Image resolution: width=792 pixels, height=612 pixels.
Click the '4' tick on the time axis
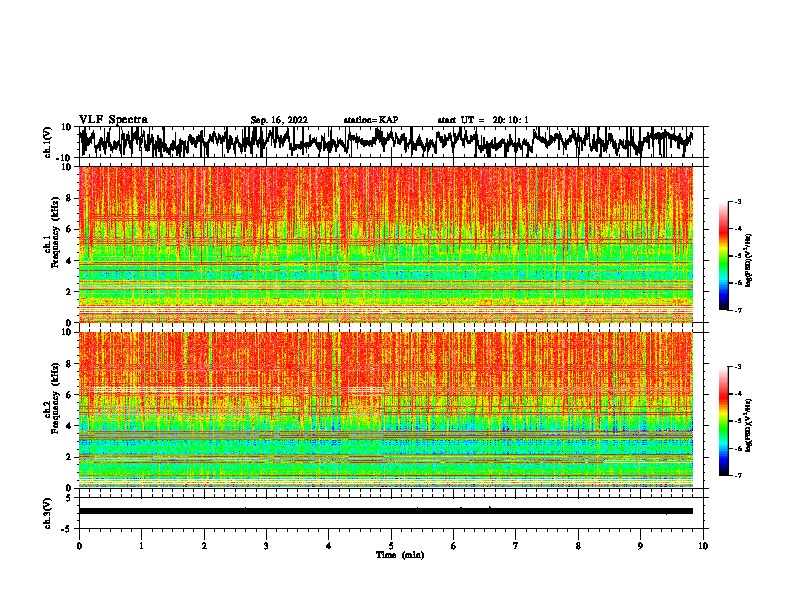coord(329,546)
